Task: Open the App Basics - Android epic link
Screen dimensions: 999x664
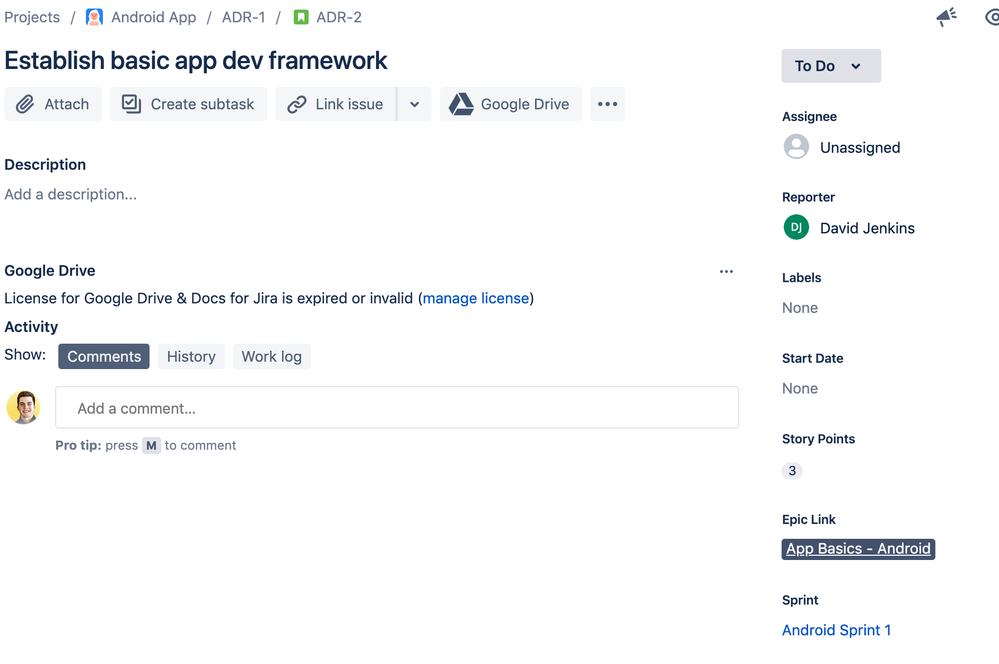Action: (858, 549)
